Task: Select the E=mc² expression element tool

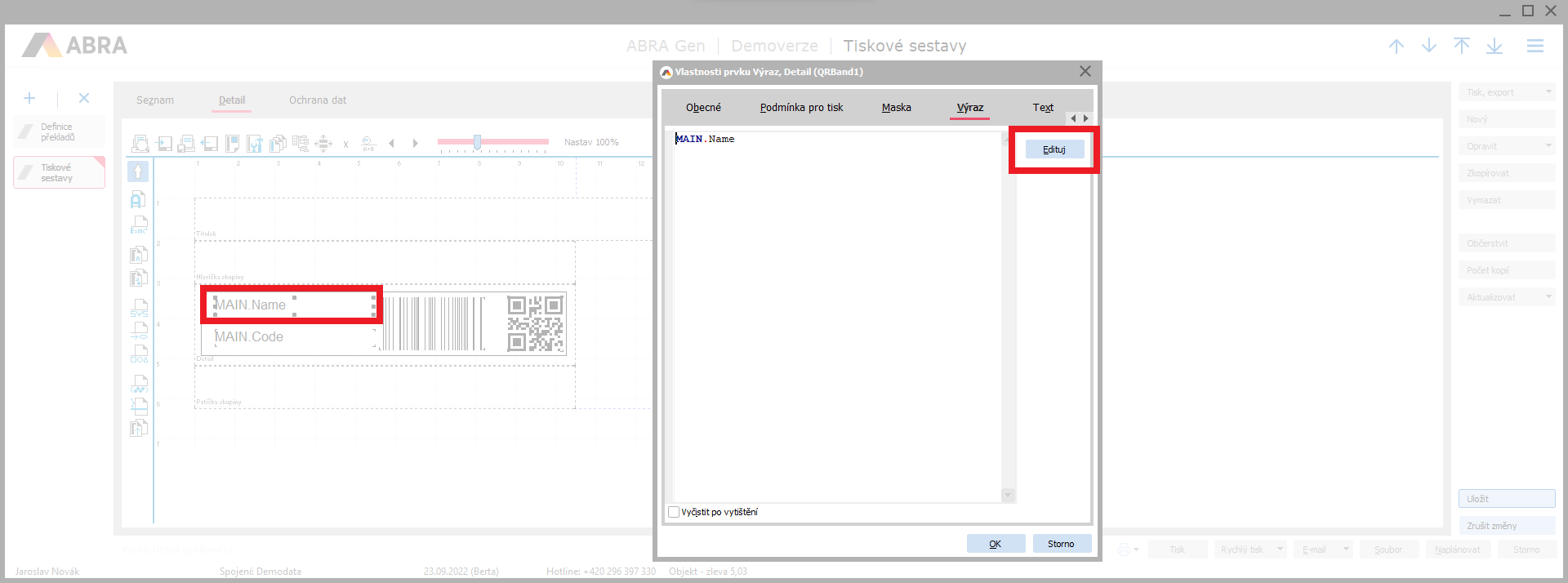Action: coord(139,225)
